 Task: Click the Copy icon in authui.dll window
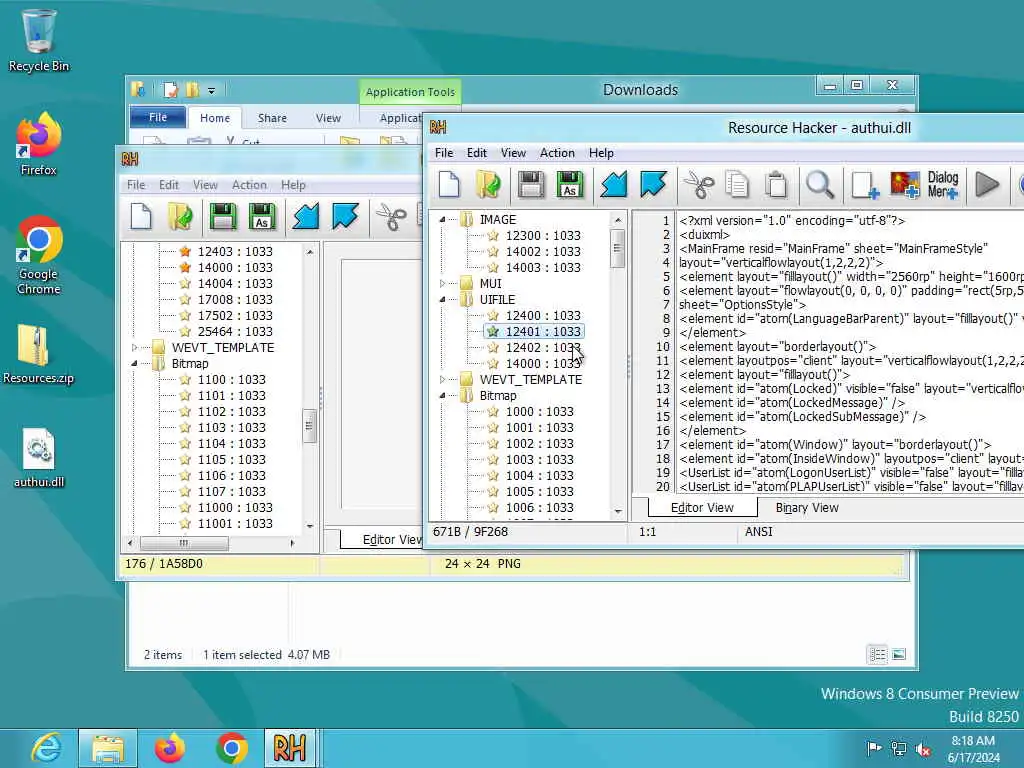tap(737, 185)
